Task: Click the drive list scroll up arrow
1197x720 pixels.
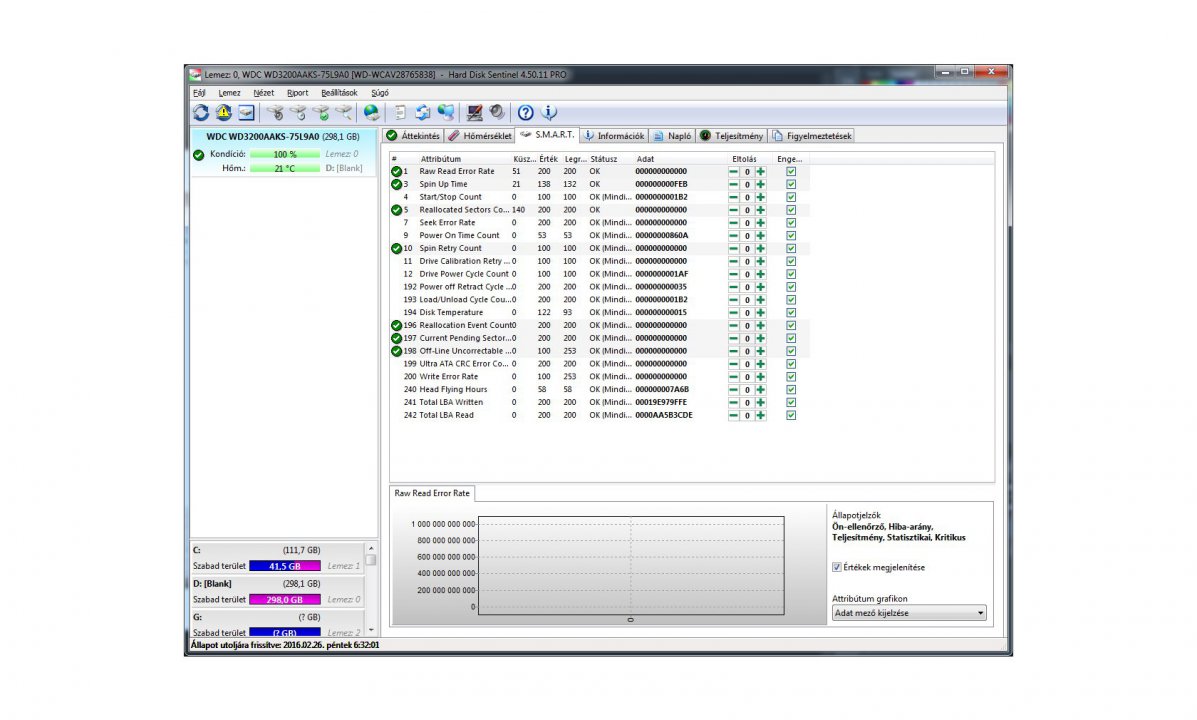Action: point(371,548)
